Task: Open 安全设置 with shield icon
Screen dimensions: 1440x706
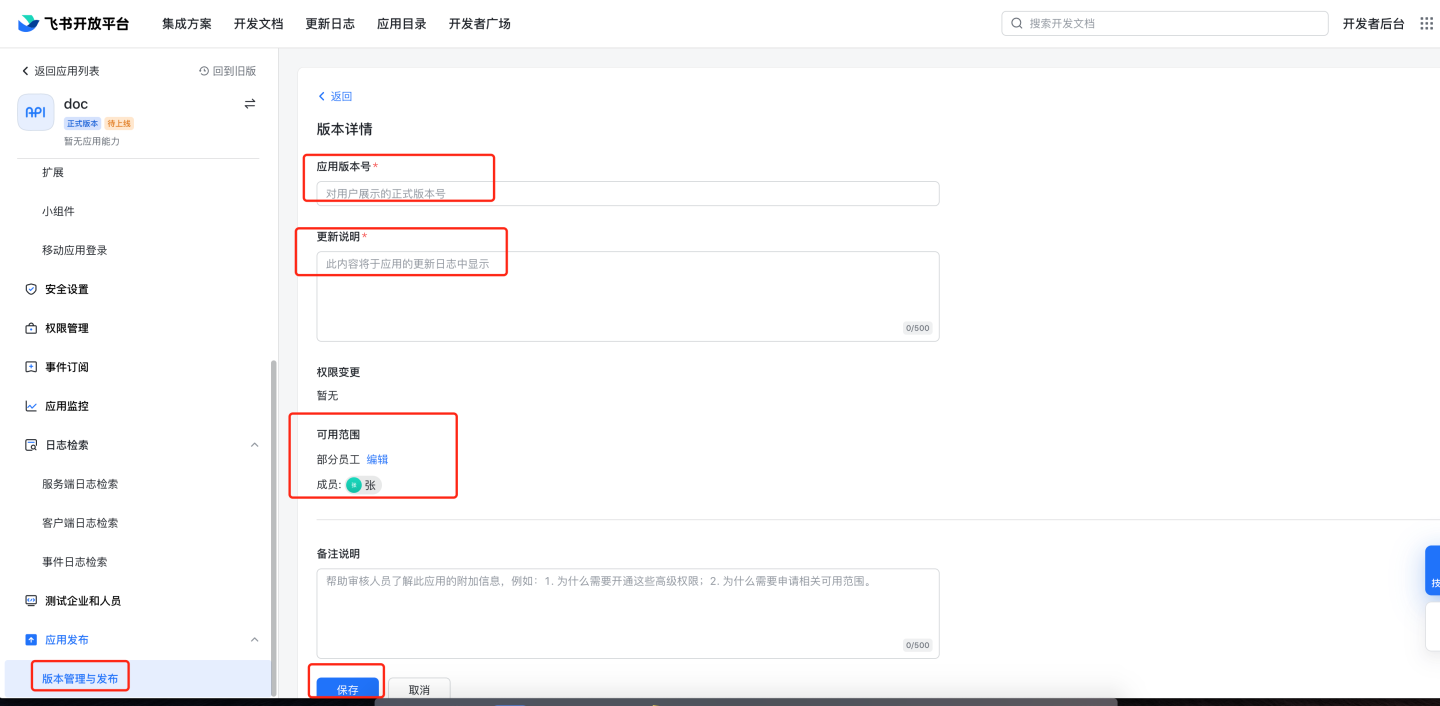Action: [66, 289]
